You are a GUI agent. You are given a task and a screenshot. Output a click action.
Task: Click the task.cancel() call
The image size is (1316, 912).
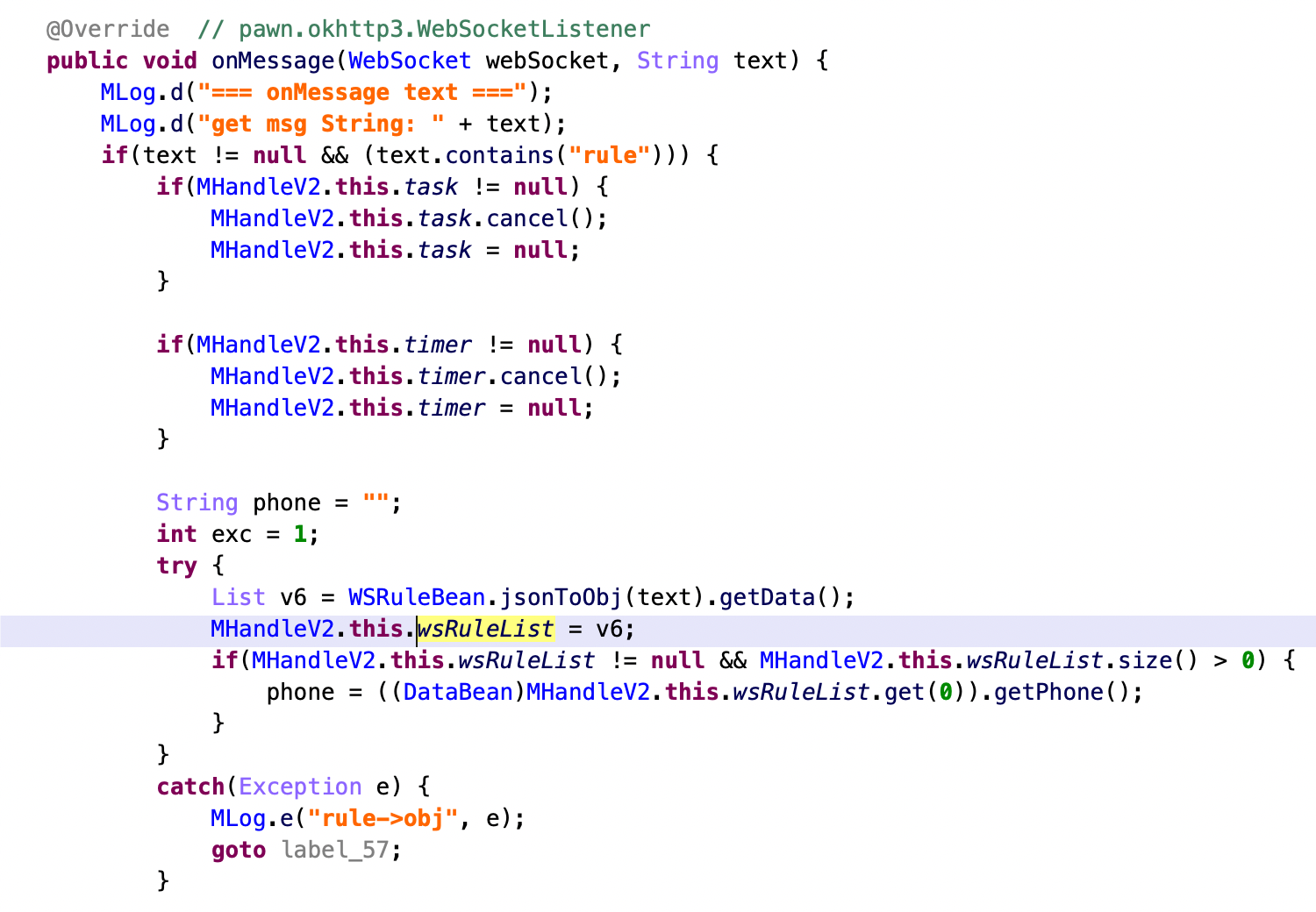512,218
